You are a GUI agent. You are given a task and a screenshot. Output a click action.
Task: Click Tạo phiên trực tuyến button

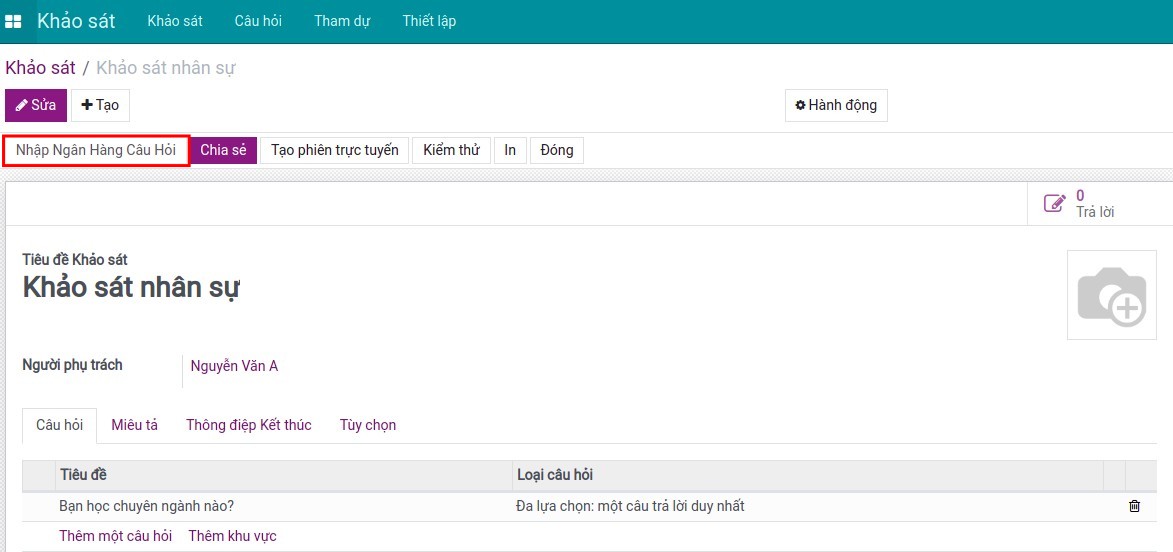[334, 150]
